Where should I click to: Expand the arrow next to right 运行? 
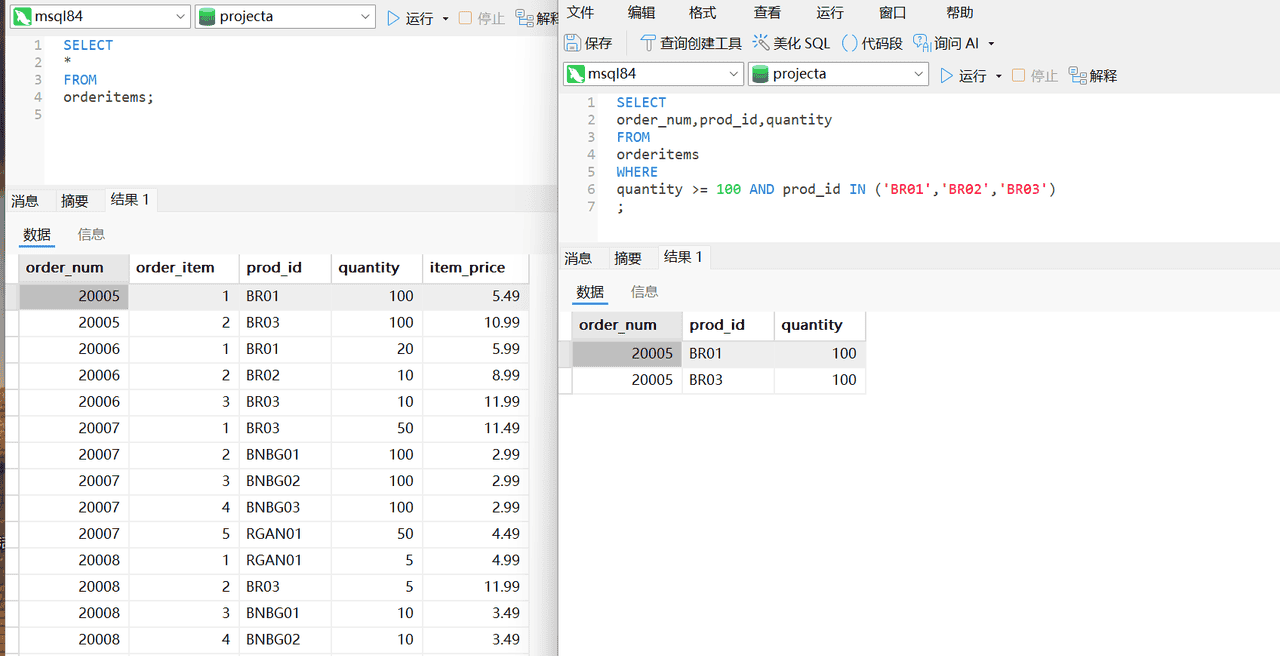(998, 76)
